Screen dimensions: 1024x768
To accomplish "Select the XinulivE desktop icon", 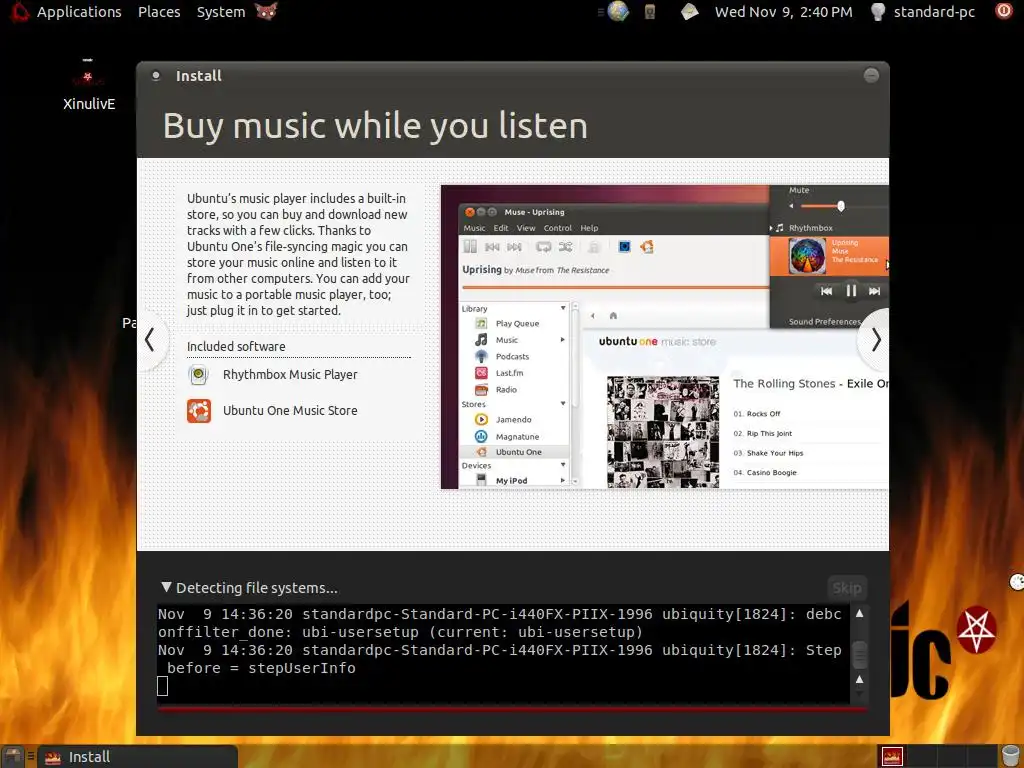I will [89, 86].
